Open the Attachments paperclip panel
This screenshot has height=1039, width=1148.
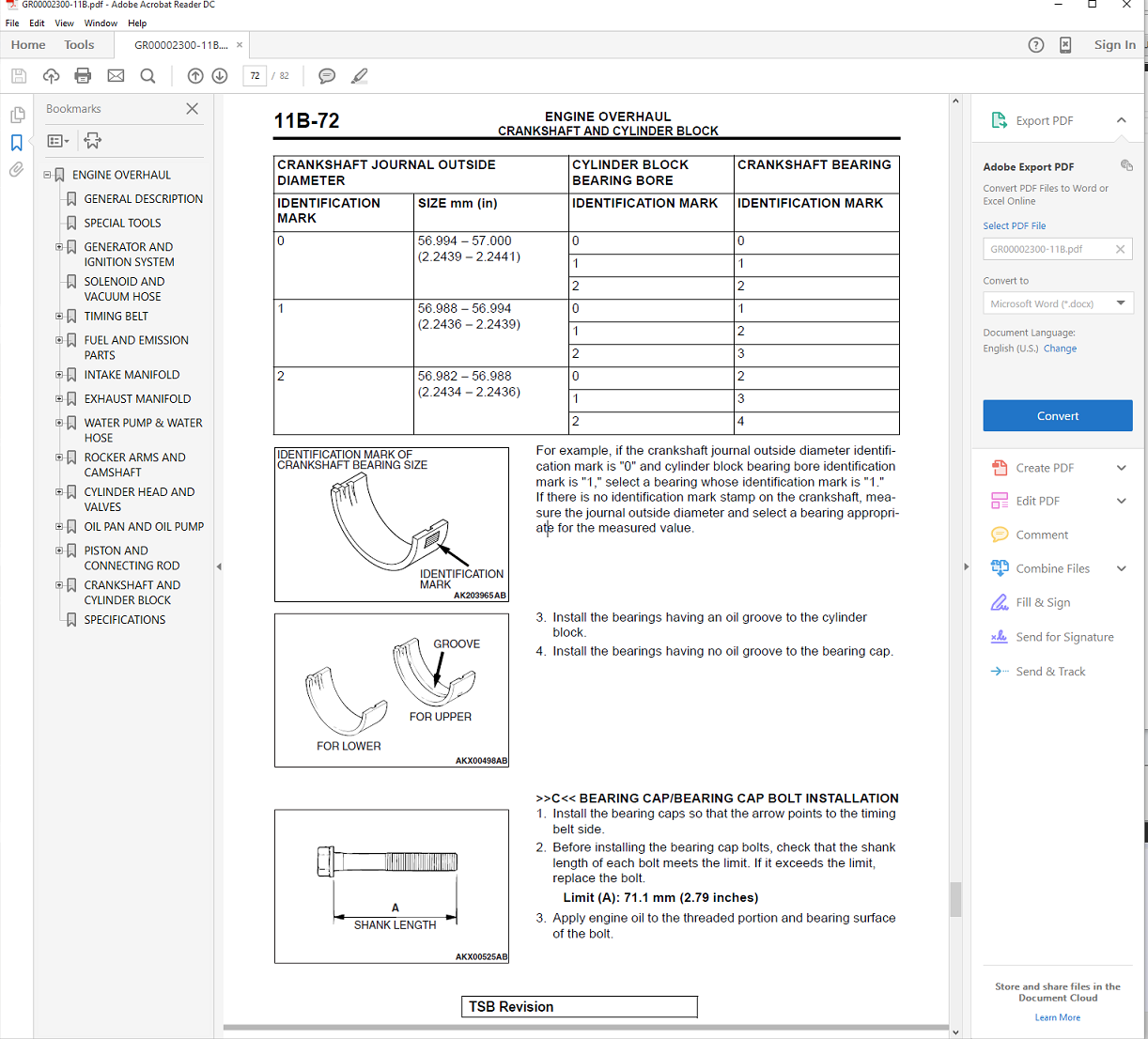(x=17, y=170)
